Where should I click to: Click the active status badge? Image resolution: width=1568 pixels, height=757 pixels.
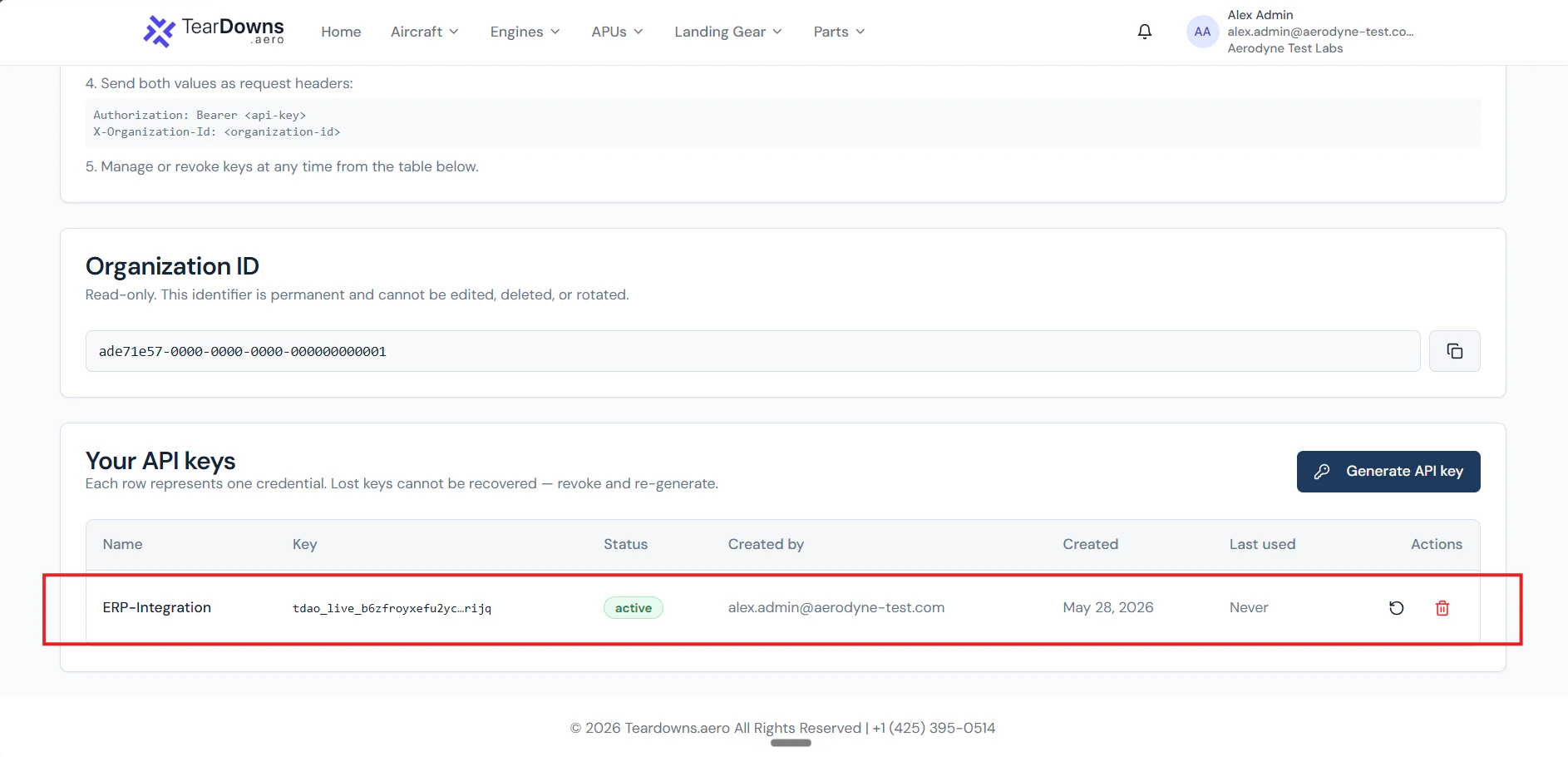[634, 608]
